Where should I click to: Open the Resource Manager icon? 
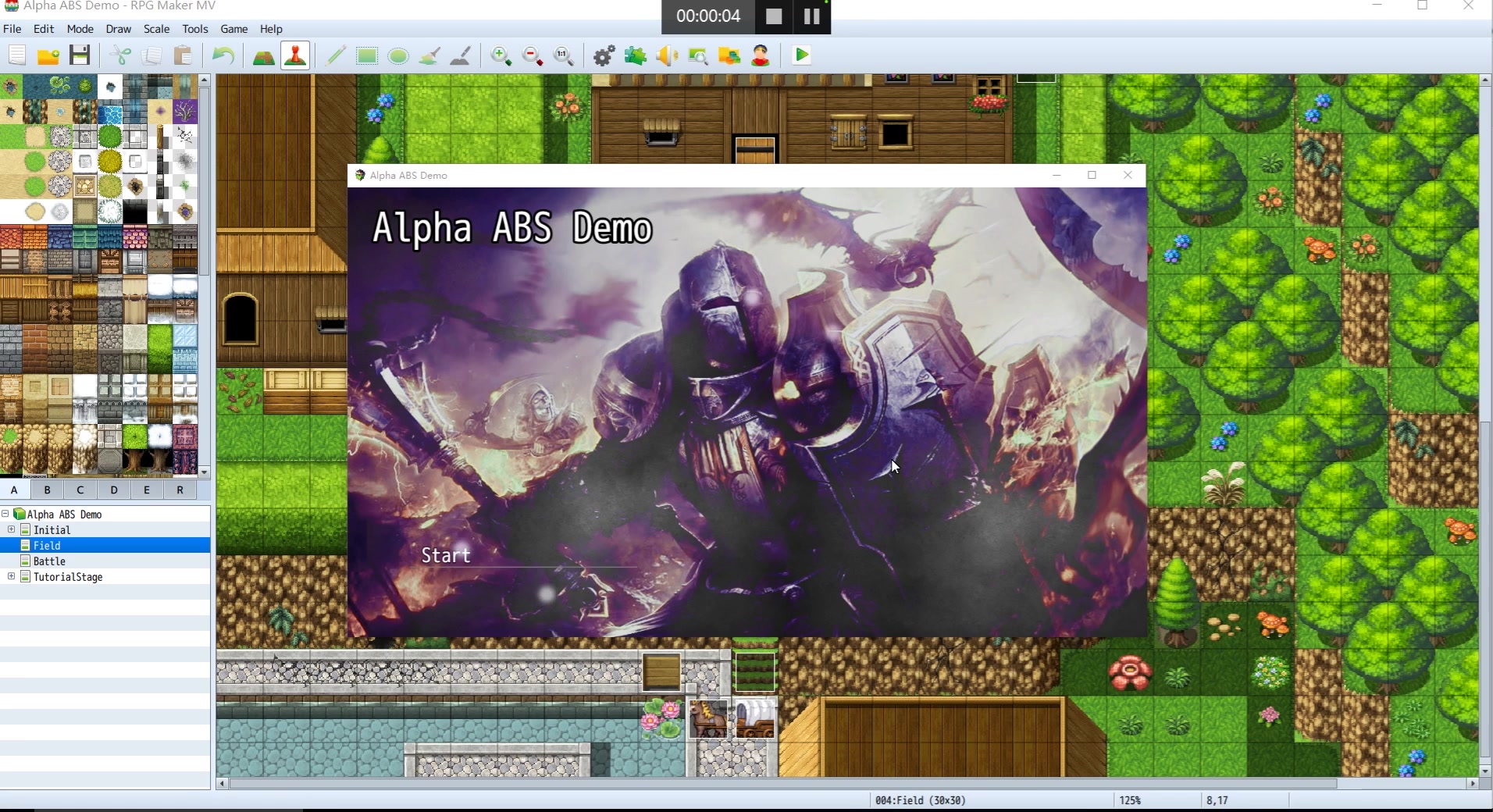tap(729, 55)
